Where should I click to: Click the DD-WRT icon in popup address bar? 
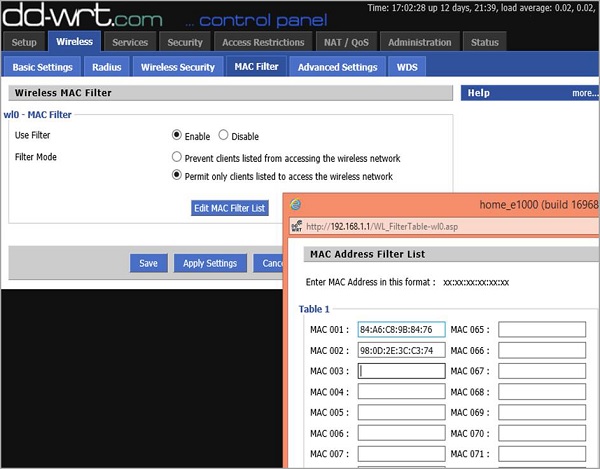296,227
